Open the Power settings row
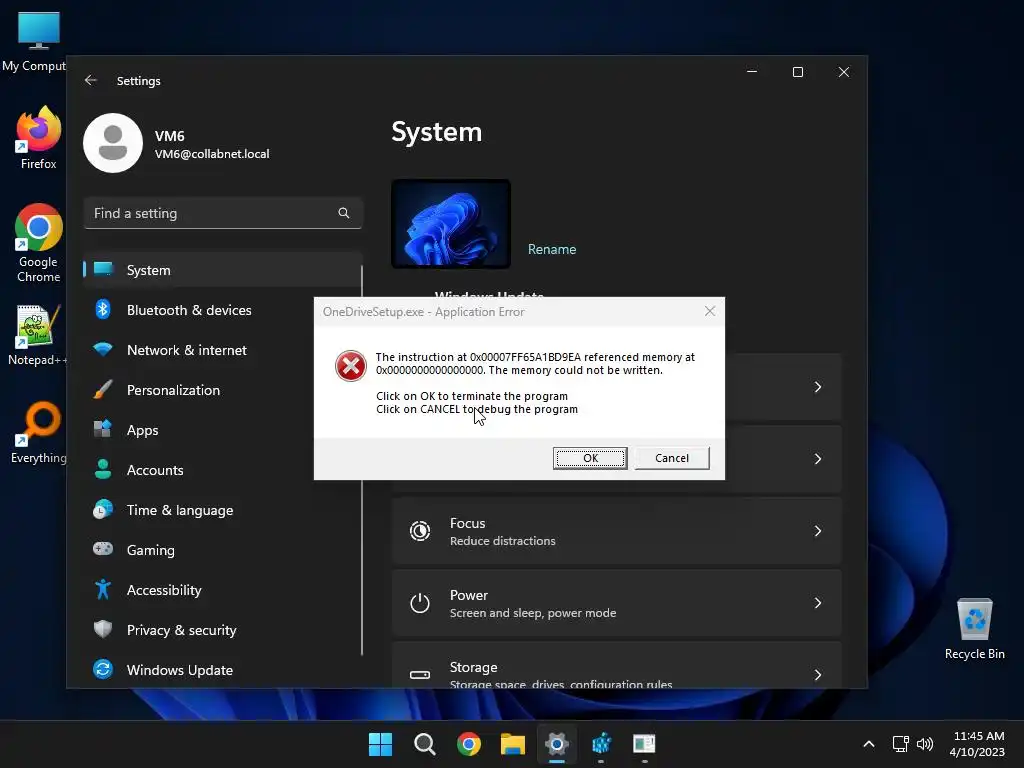Image resolution: width=1024 pixels, height=768 pixels. pyautogui.click(x=616, y=603)
